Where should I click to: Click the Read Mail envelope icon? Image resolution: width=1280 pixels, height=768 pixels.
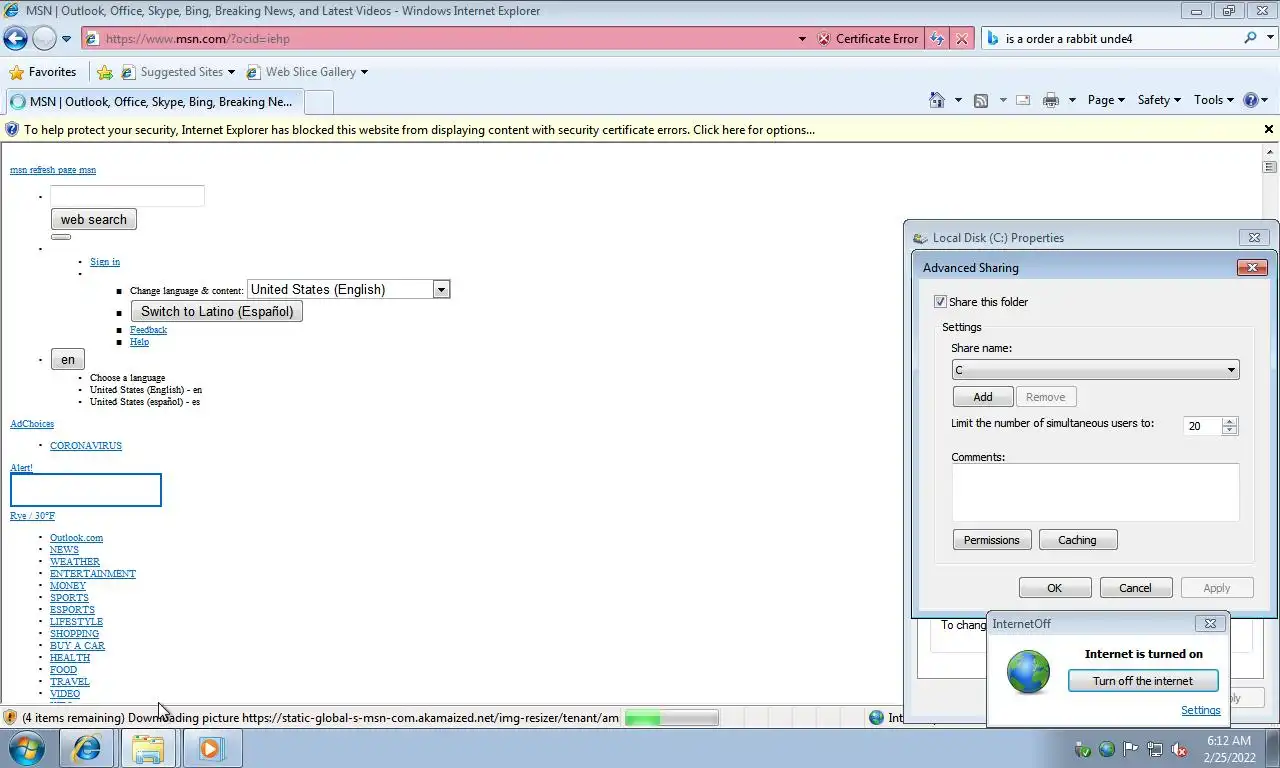tap(1023, 100)
